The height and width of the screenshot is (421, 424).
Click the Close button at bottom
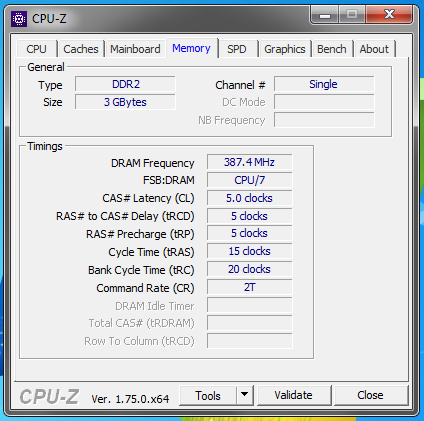click(370, 395)
